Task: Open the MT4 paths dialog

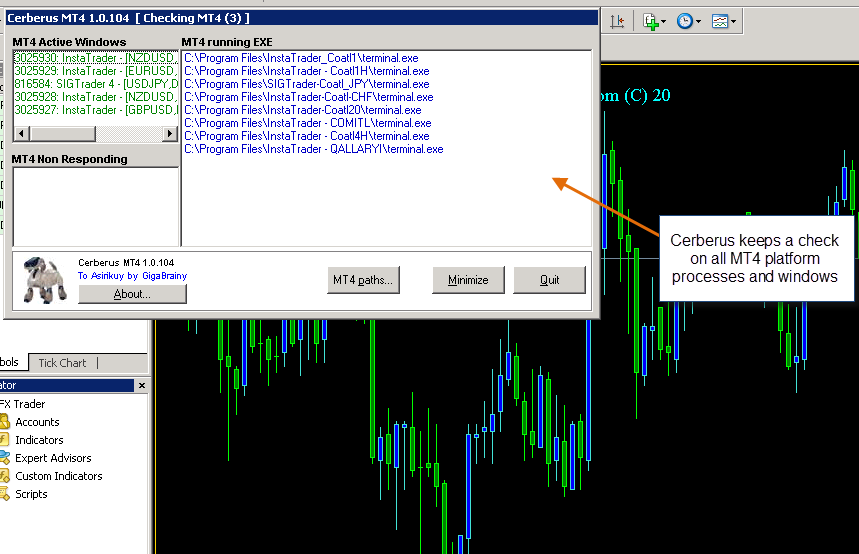Action: [363, 280]
